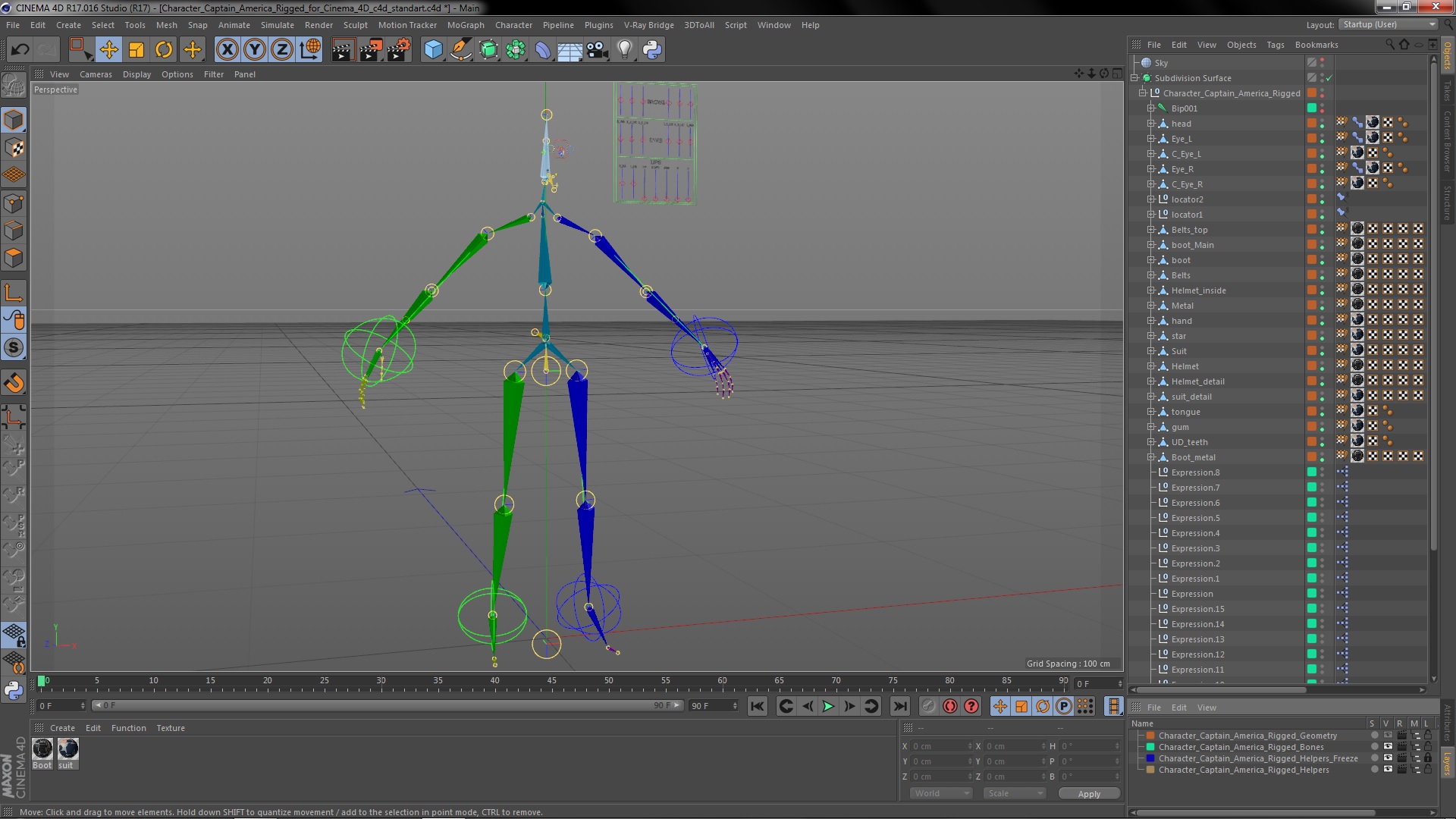The image size is (1456, 819).
Task: Toggle Y axis lock
Action: click(255, 50)
